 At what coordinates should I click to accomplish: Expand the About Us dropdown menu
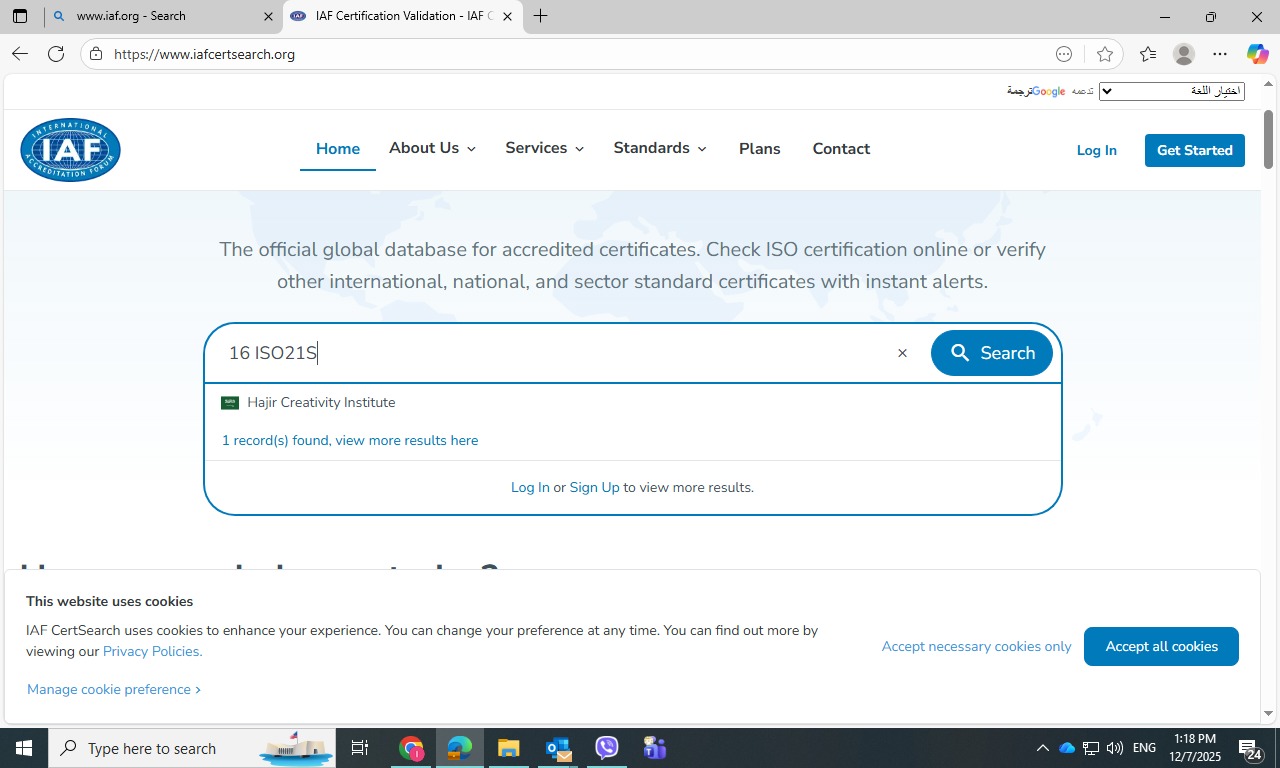(x=432, y=148)
